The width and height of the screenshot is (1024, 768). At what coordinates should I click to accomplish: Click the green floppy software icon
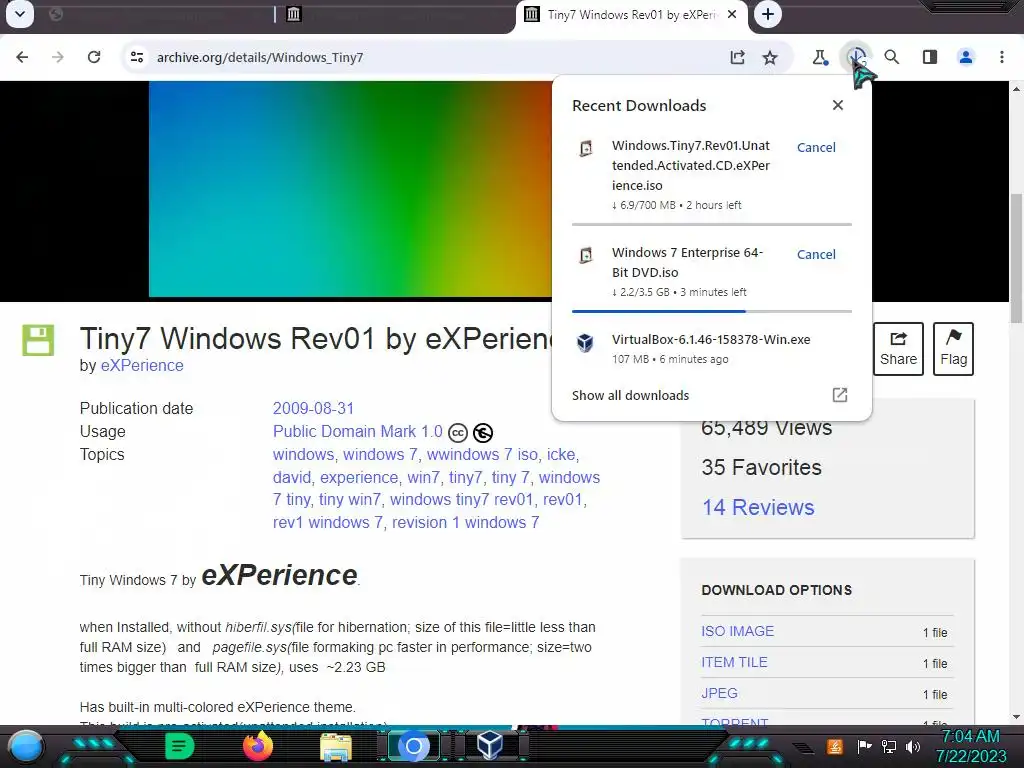[38, 340]
